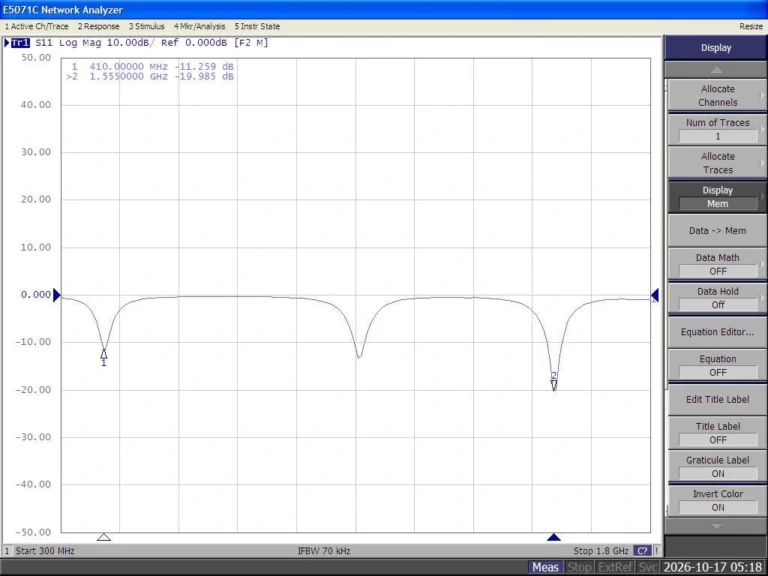This screenshot has width=768, height=576.
Task: Click marker 1 position indicator on frequency axis
Action: 104,537
